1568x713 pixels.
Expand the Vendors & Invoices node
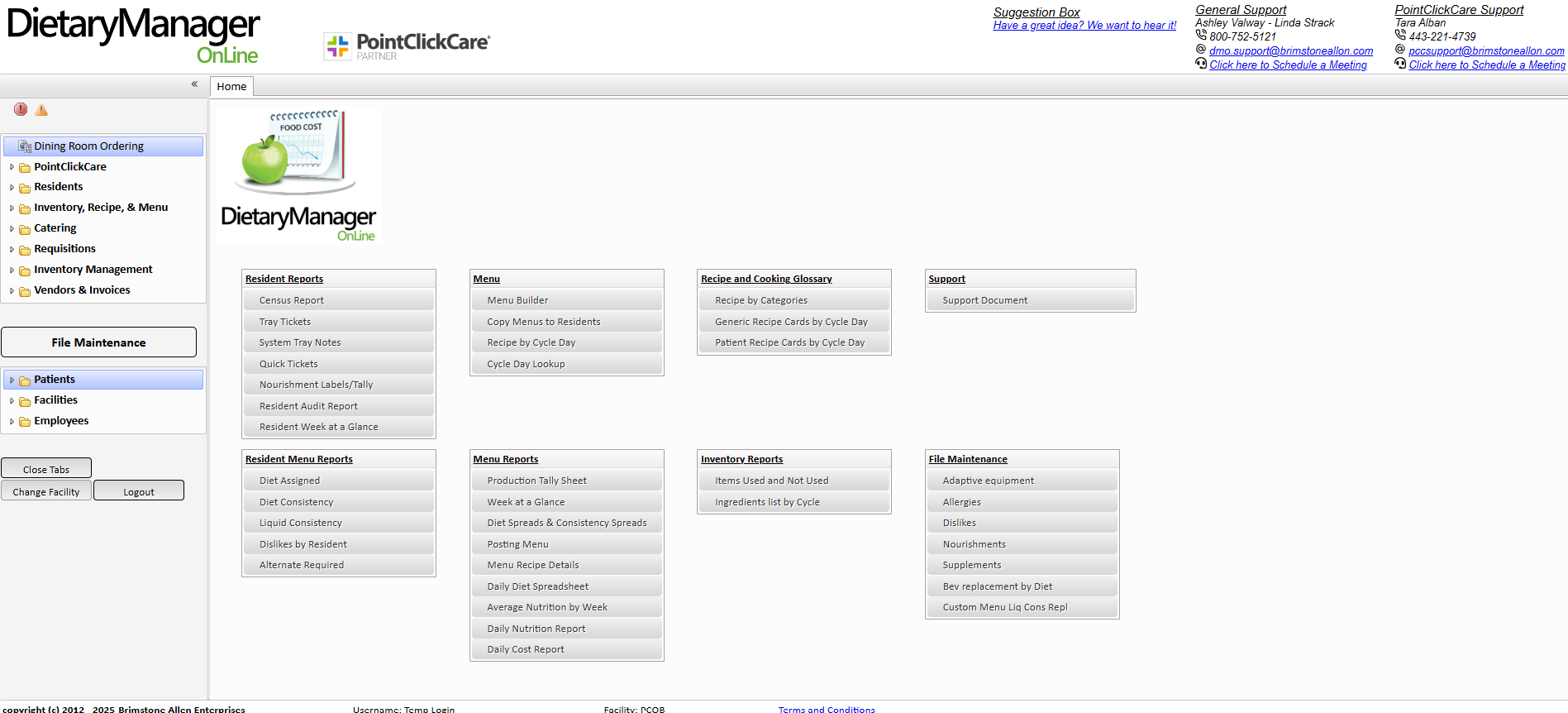(x=12, y=291)
